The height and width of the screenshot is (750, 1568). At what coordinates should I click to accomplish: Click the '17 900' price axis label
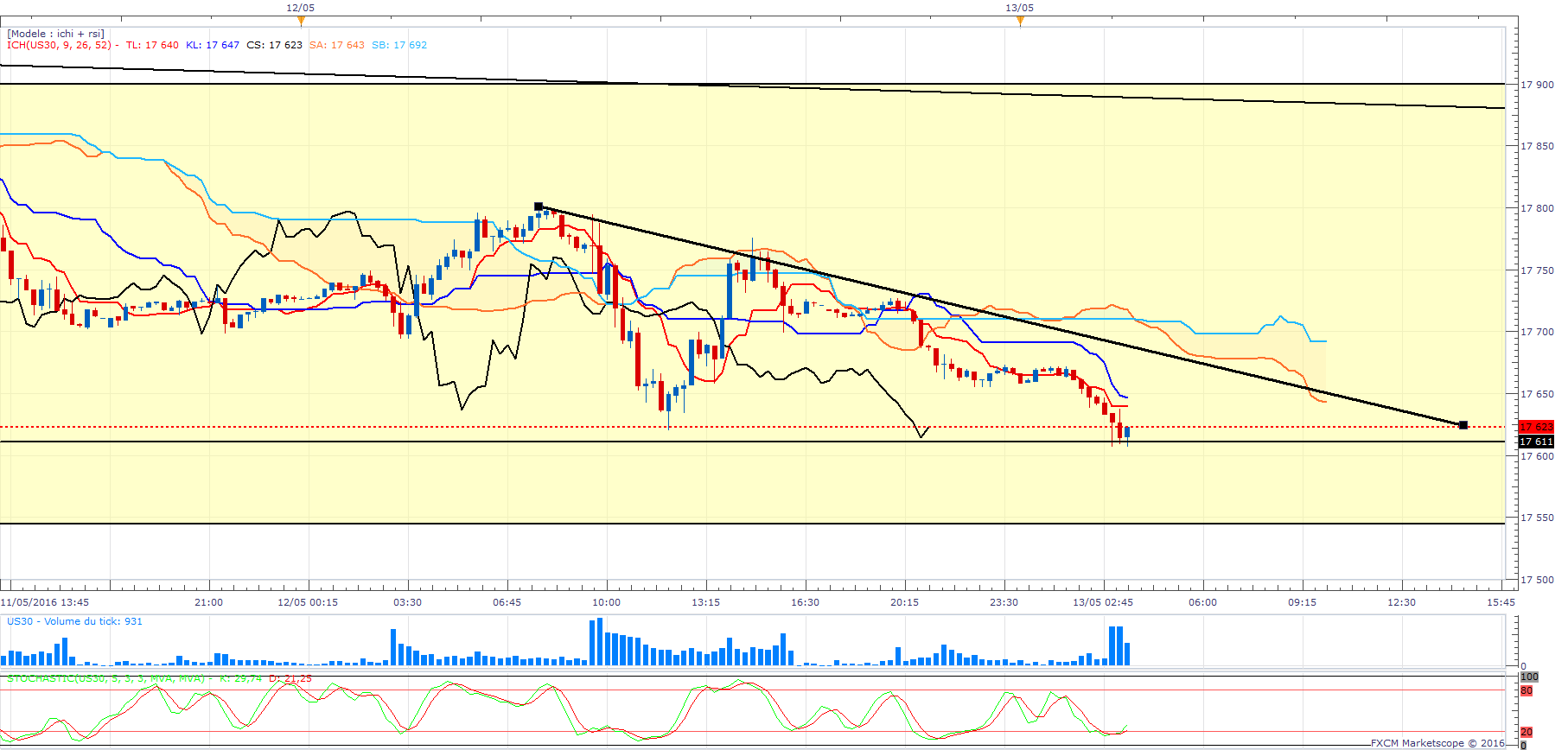pyautogui.click(x=1537, y=85)
